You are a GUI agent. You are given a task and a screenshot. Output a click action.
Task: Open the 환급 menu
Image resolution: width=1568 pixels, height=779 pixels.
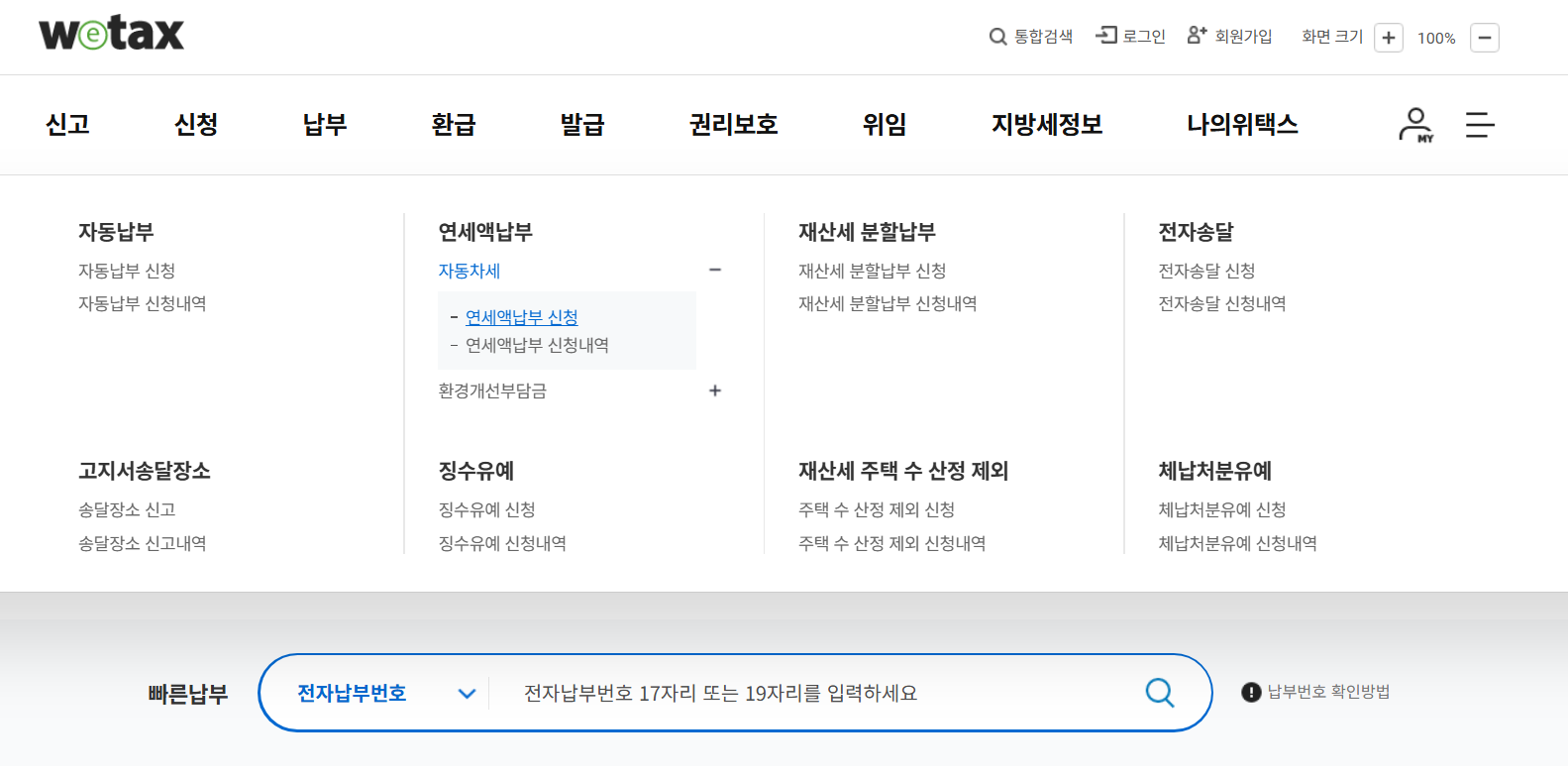[x=454, y=125]
